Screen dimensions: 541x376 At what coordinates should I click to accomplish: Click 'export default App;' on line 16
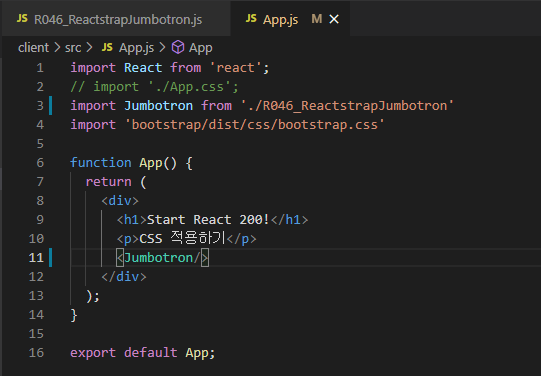143,353
